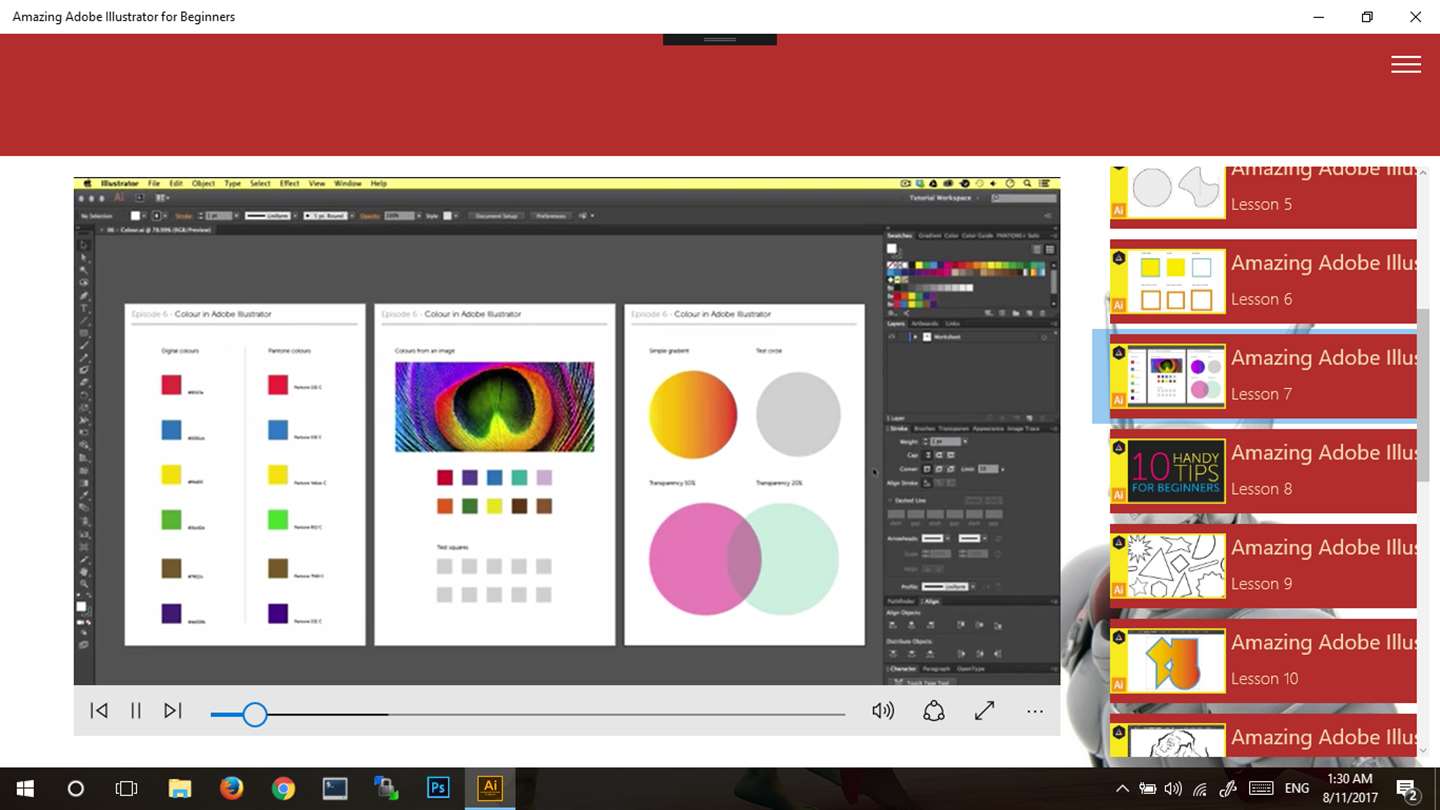Show hidden system tray icons
The height and width of the screenshot is (810, 1440).
point(1122,789)
